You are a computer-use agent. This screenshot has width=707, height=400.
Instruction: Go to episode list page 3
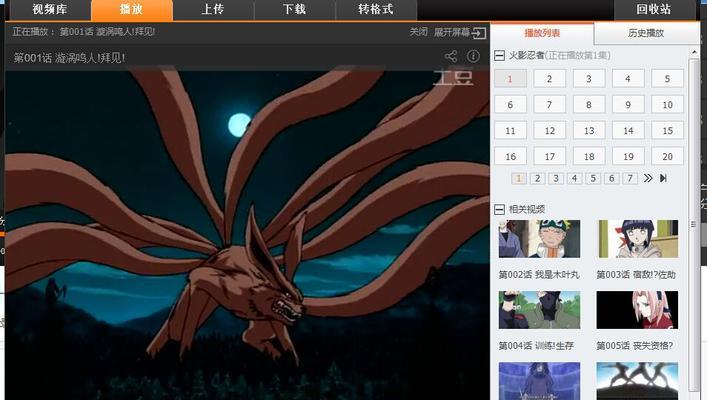(x=556, y=178)
